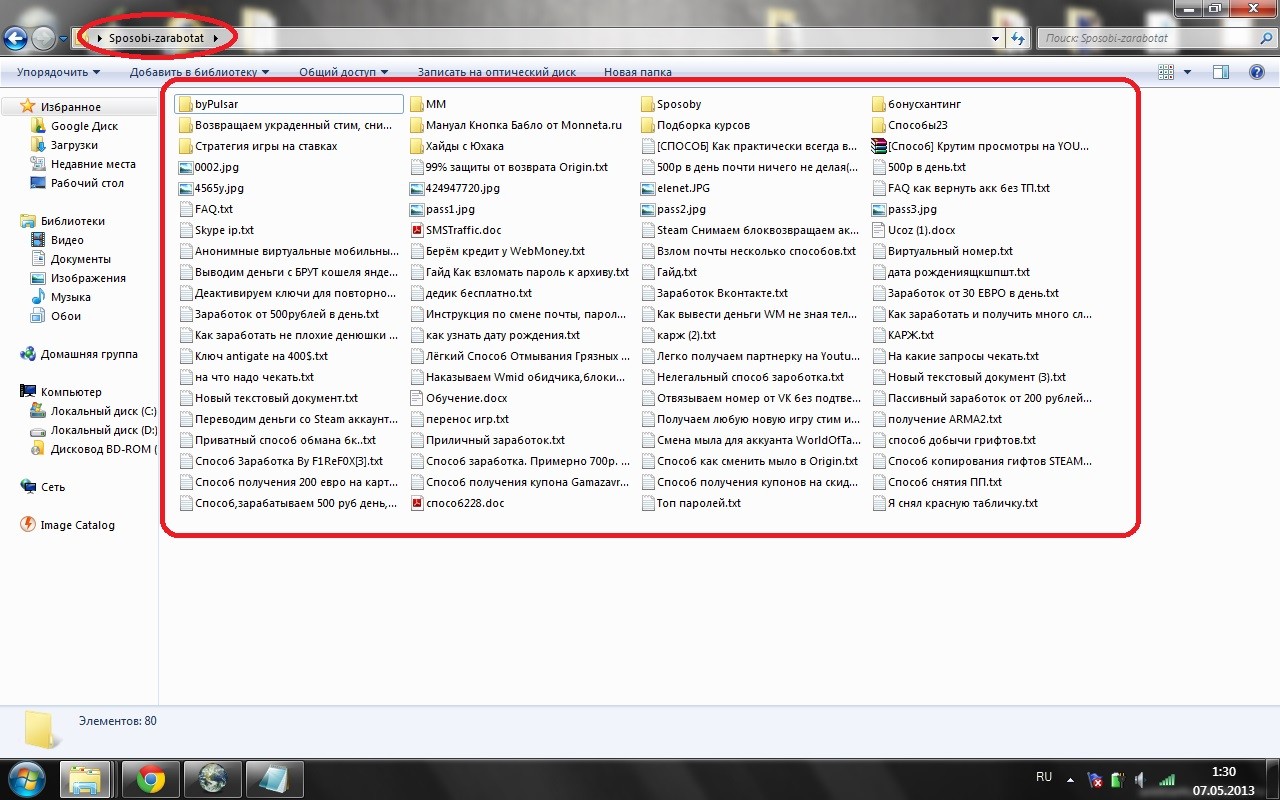
Task: Open the Общий доступ menu
Action: tap(343, 72)
